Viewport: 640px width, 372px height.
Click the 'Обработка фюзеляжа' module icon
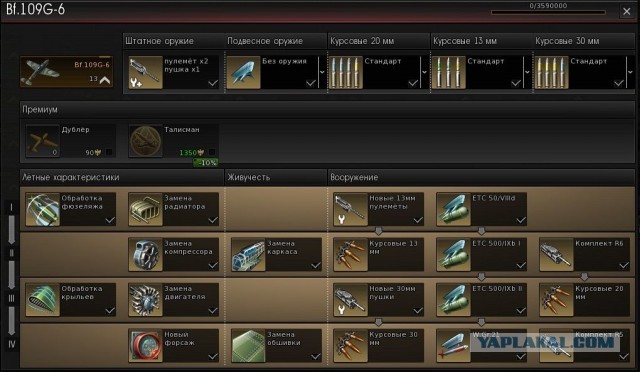pos(43,210)
